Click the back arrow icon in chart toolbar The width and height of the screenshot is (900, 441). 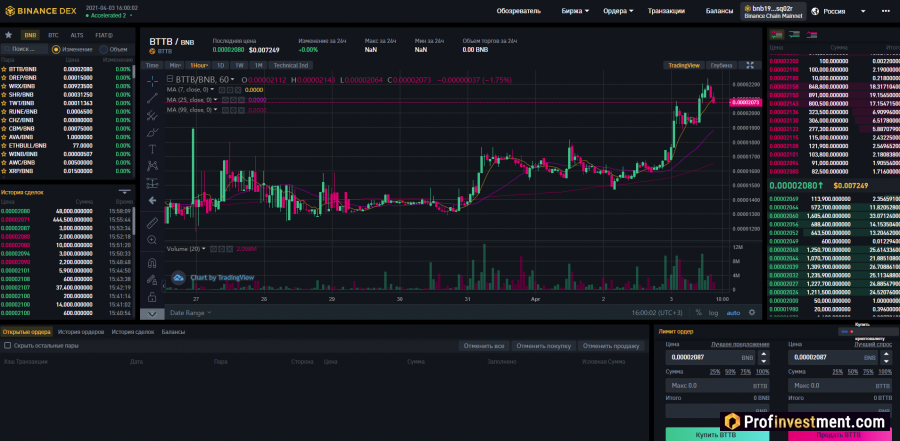pos(152,200)
